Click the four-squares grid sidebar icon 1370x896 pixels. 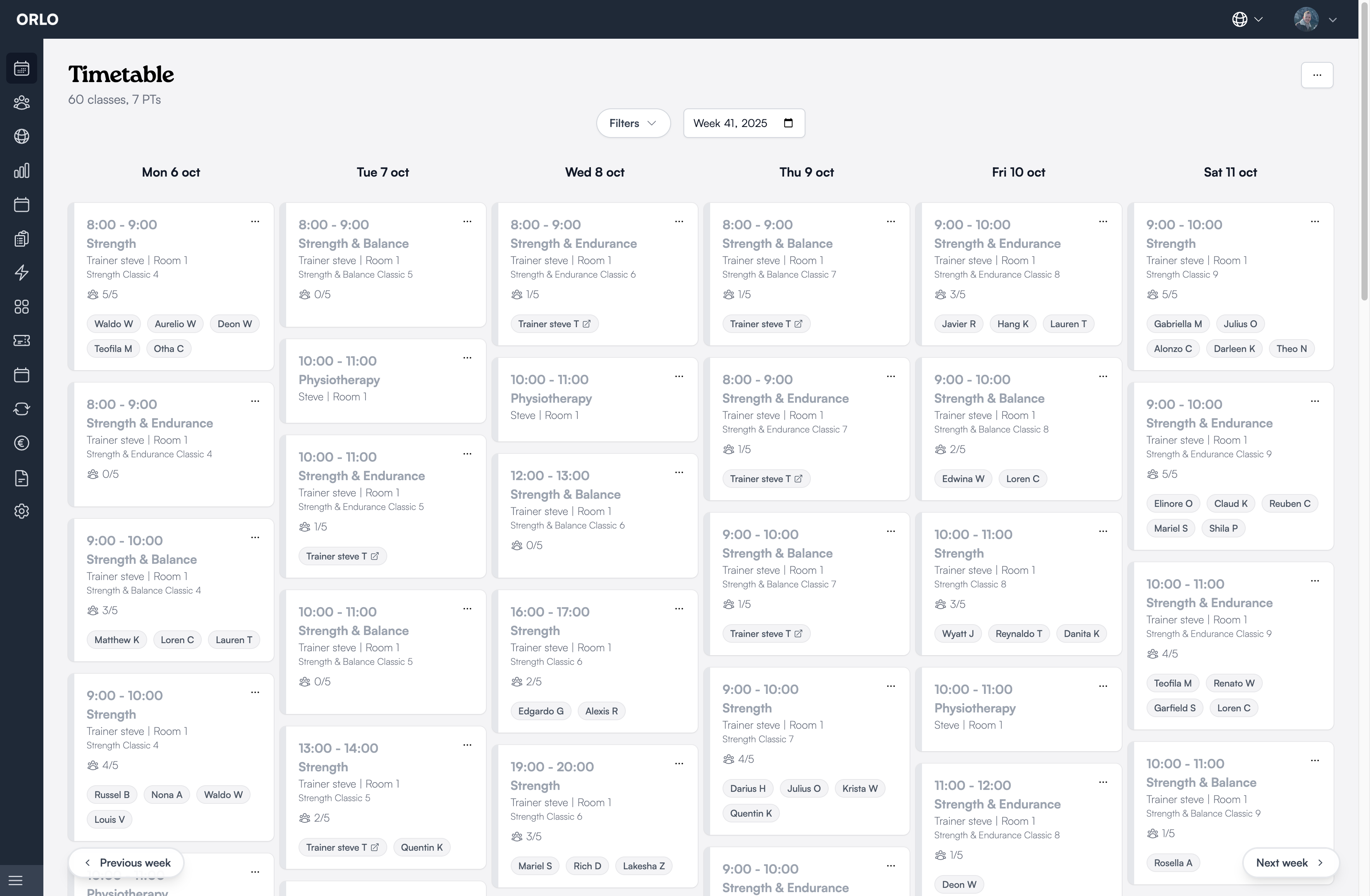point(21,307)
